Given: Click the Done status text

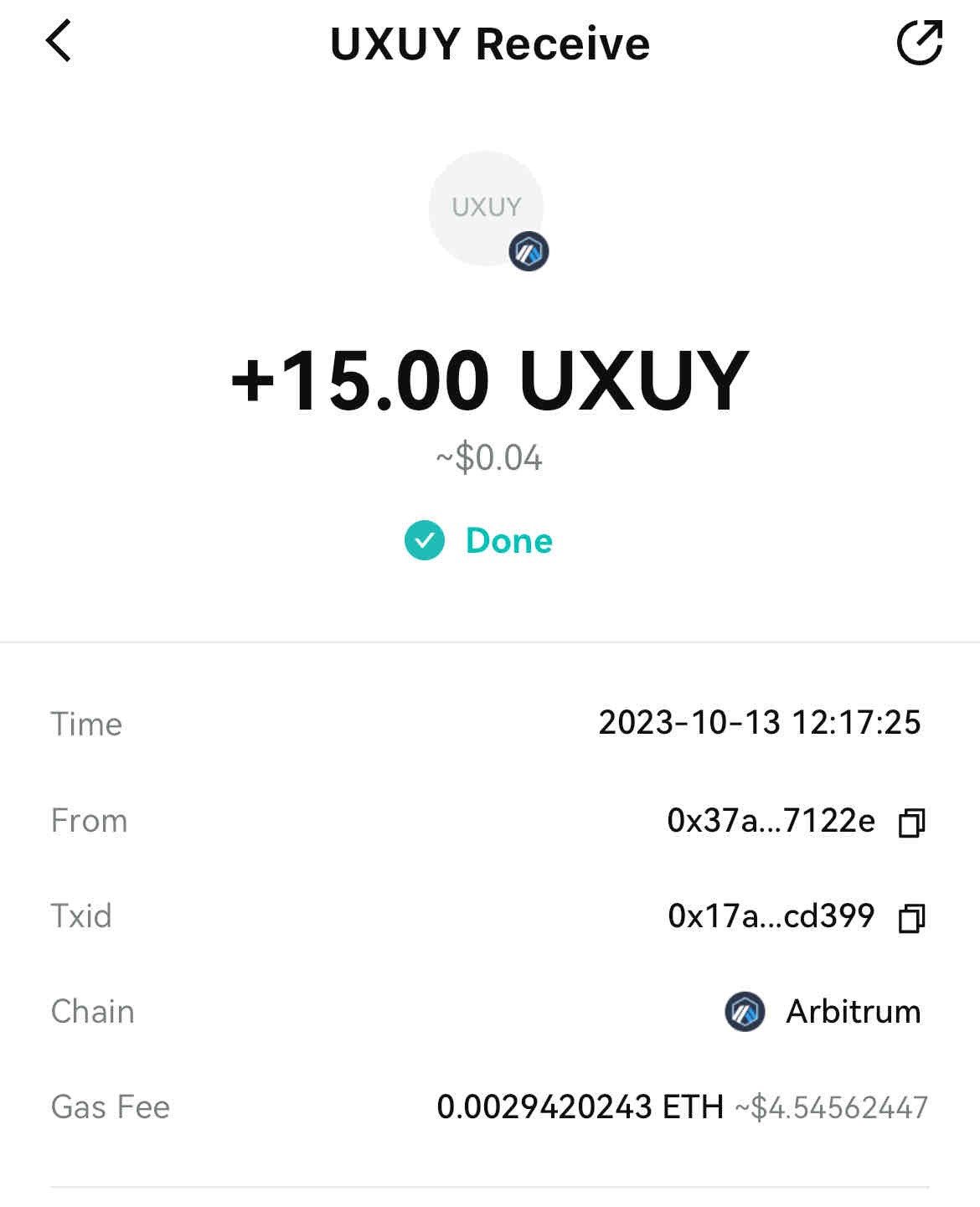Looking at the screenshot, I should coord(508,541).
